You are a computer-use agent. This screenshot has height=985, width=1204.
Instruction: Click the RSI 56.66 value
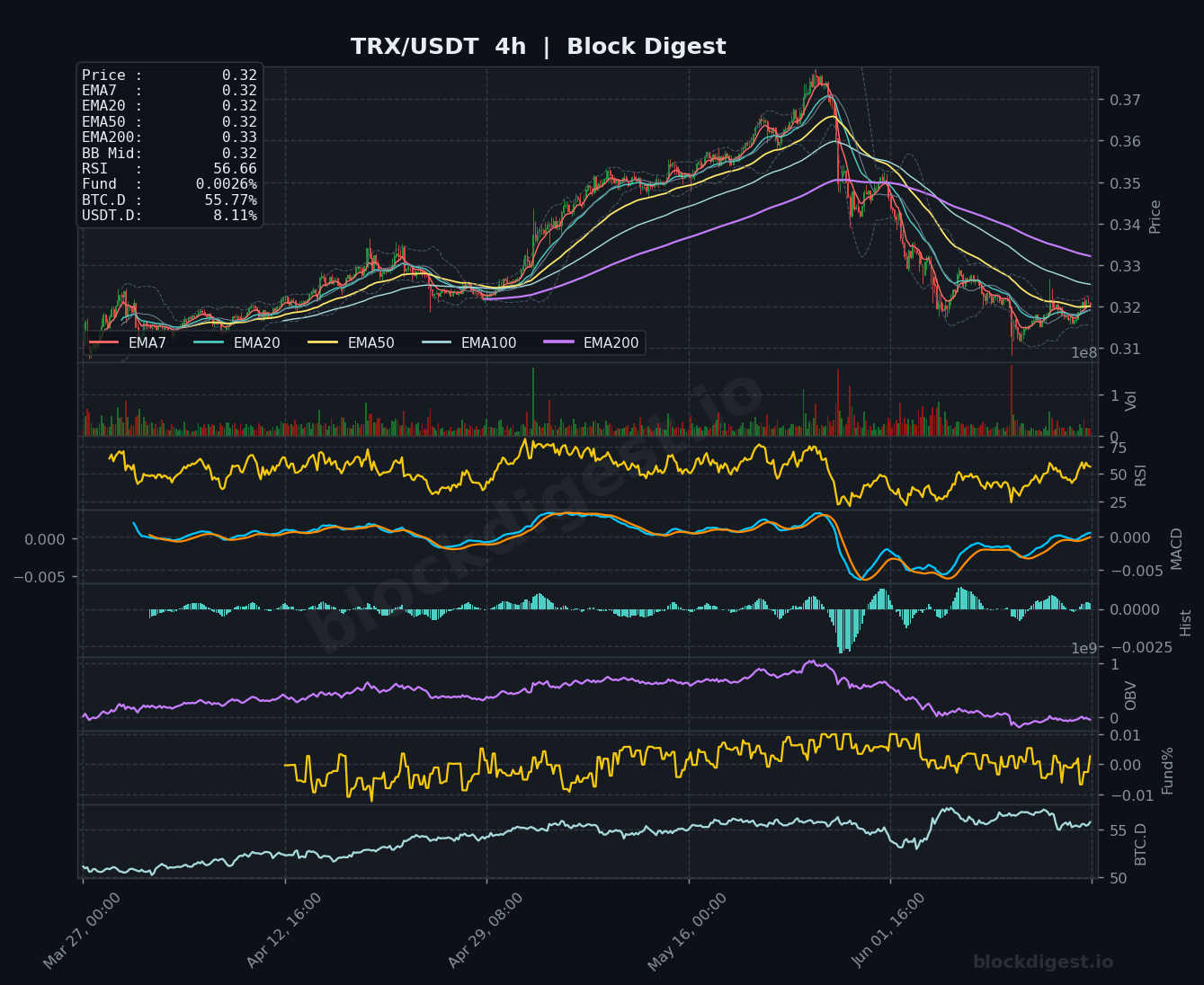point(235,169)
